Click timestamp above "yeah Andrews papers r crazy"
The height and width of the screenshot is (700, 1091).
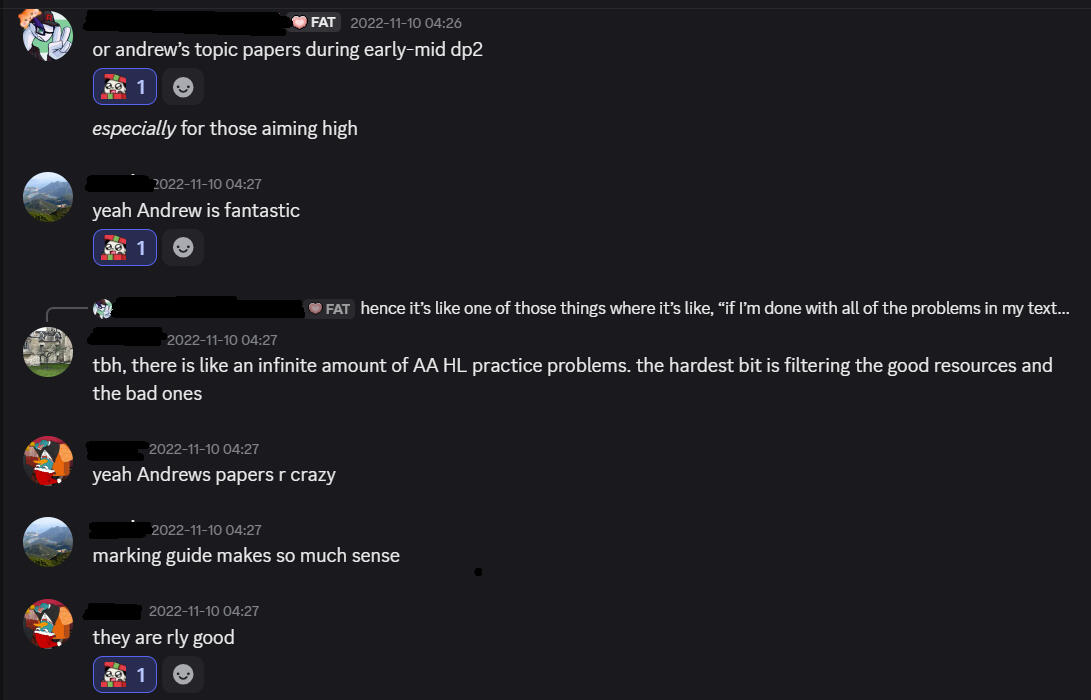tap(204, 449)
